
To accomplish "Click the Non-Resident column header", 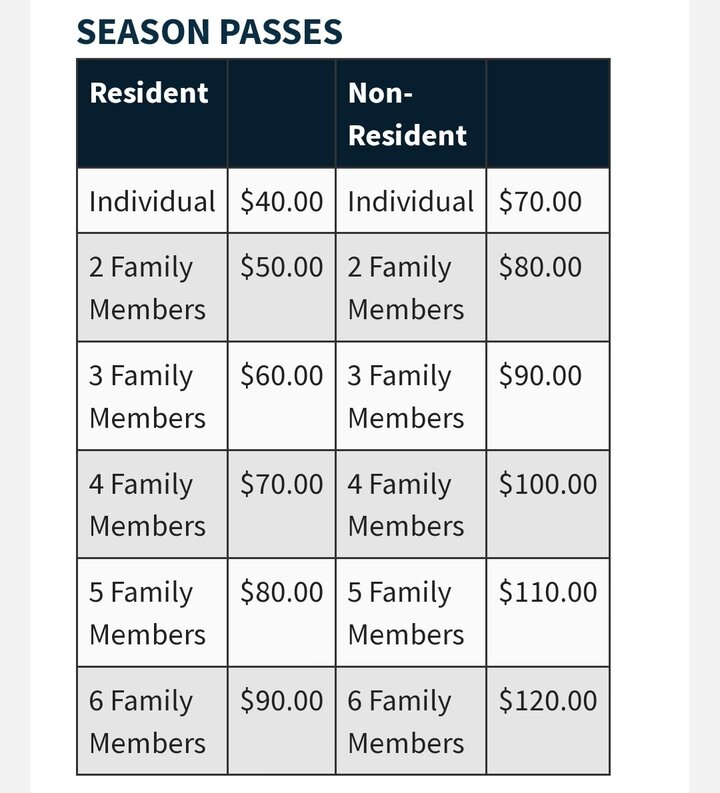I will pos(407,114).
